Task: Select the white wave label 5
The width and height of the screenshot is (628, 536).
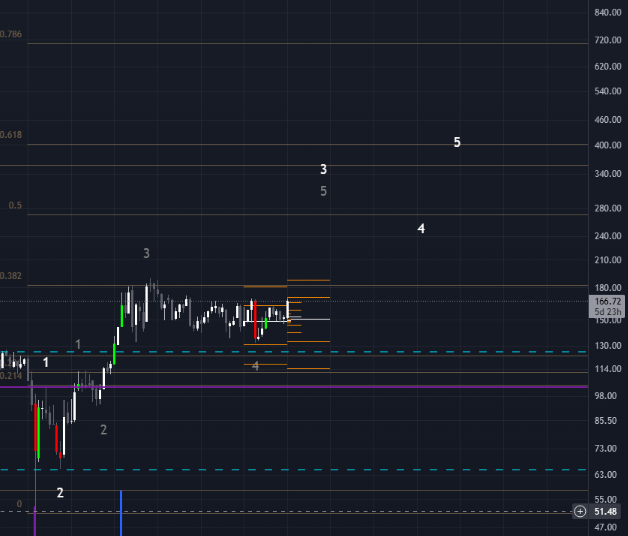Action: (x=457, y=143)
